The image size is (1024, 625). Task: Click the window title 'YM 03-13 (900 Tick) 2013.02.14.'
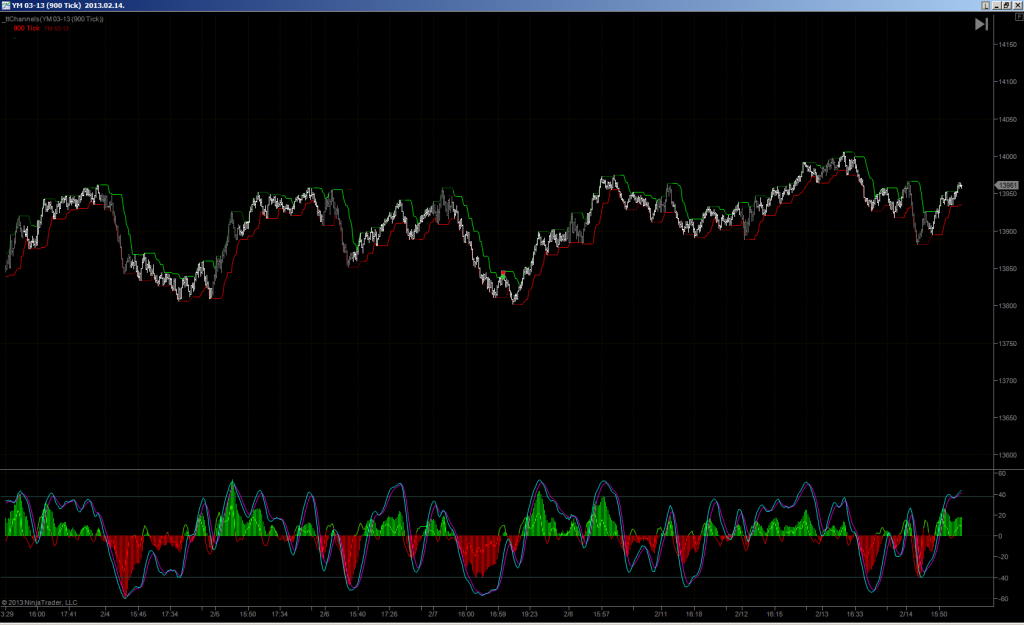pos(68,5)
